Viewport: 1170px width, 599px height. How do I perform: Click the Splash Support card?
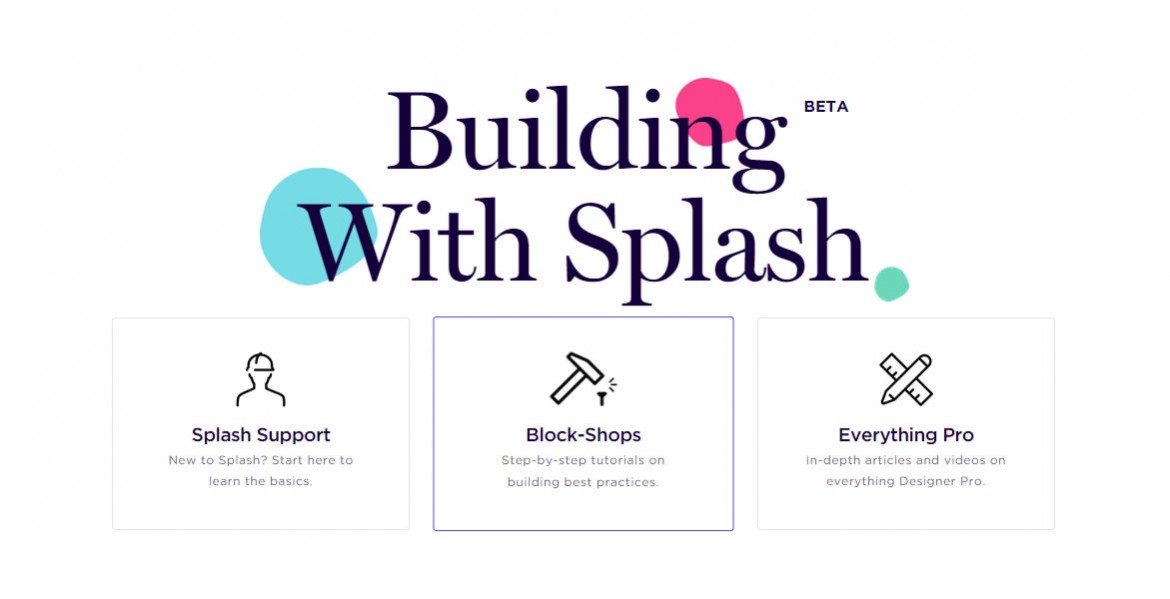coord(259,423)
